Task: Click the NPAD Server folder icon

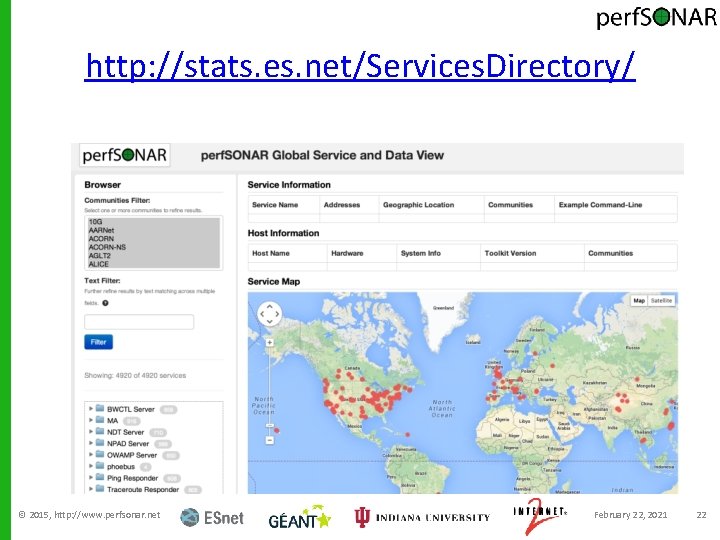Action: pyautogui.click(x=100, y=443)
